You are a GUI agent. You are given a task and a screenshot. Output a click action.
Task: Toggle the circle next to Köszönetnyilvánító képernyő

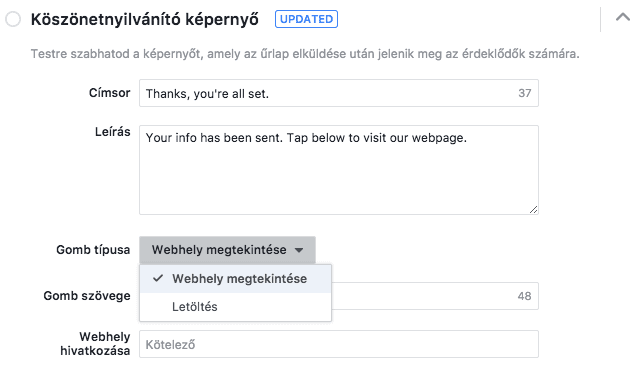(x=13, y=19)
